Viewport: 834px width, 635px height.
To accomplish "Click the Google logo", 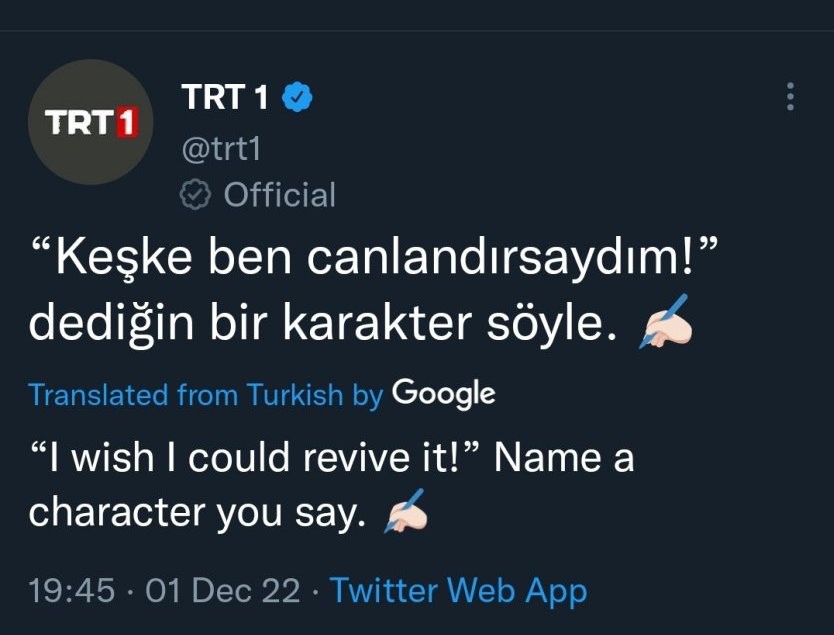I will 443,393.
